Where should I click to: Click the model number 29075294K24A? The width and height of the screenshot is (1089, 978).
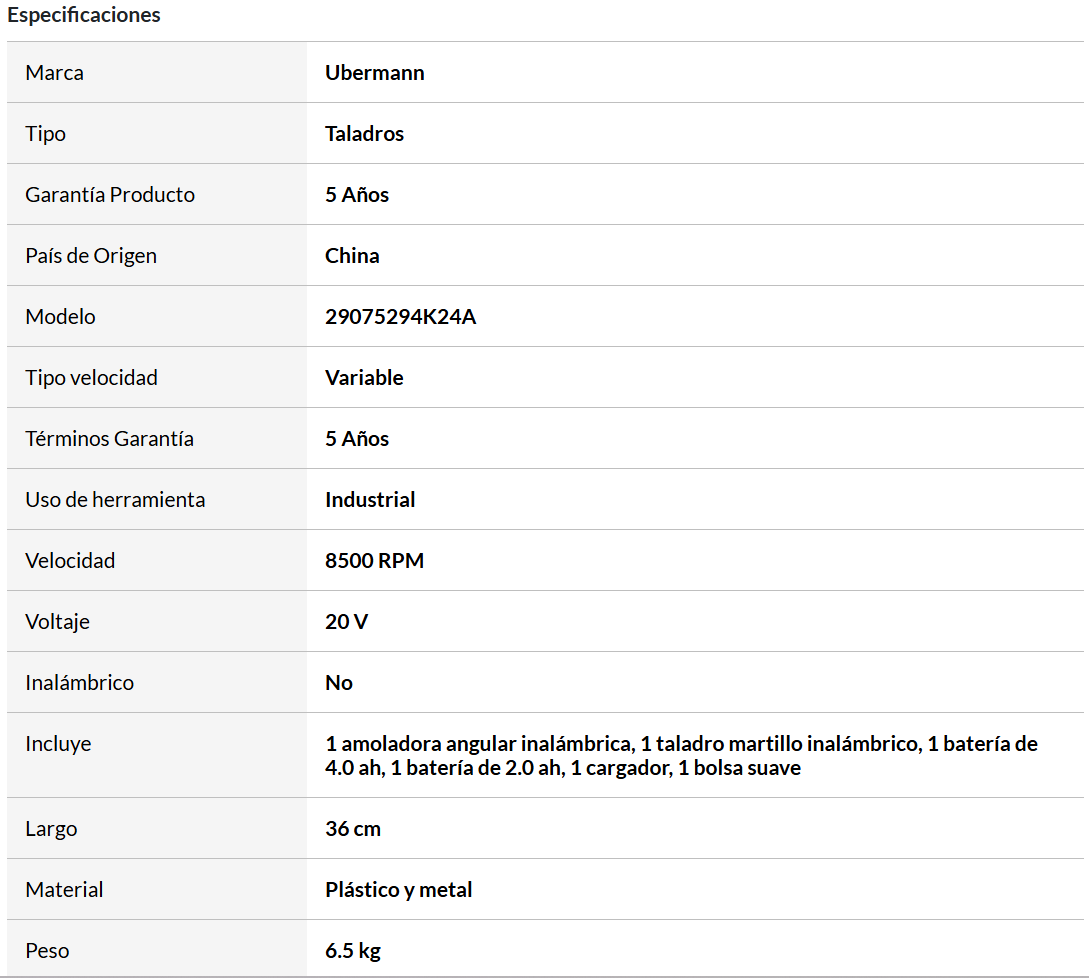pos(400,317)
